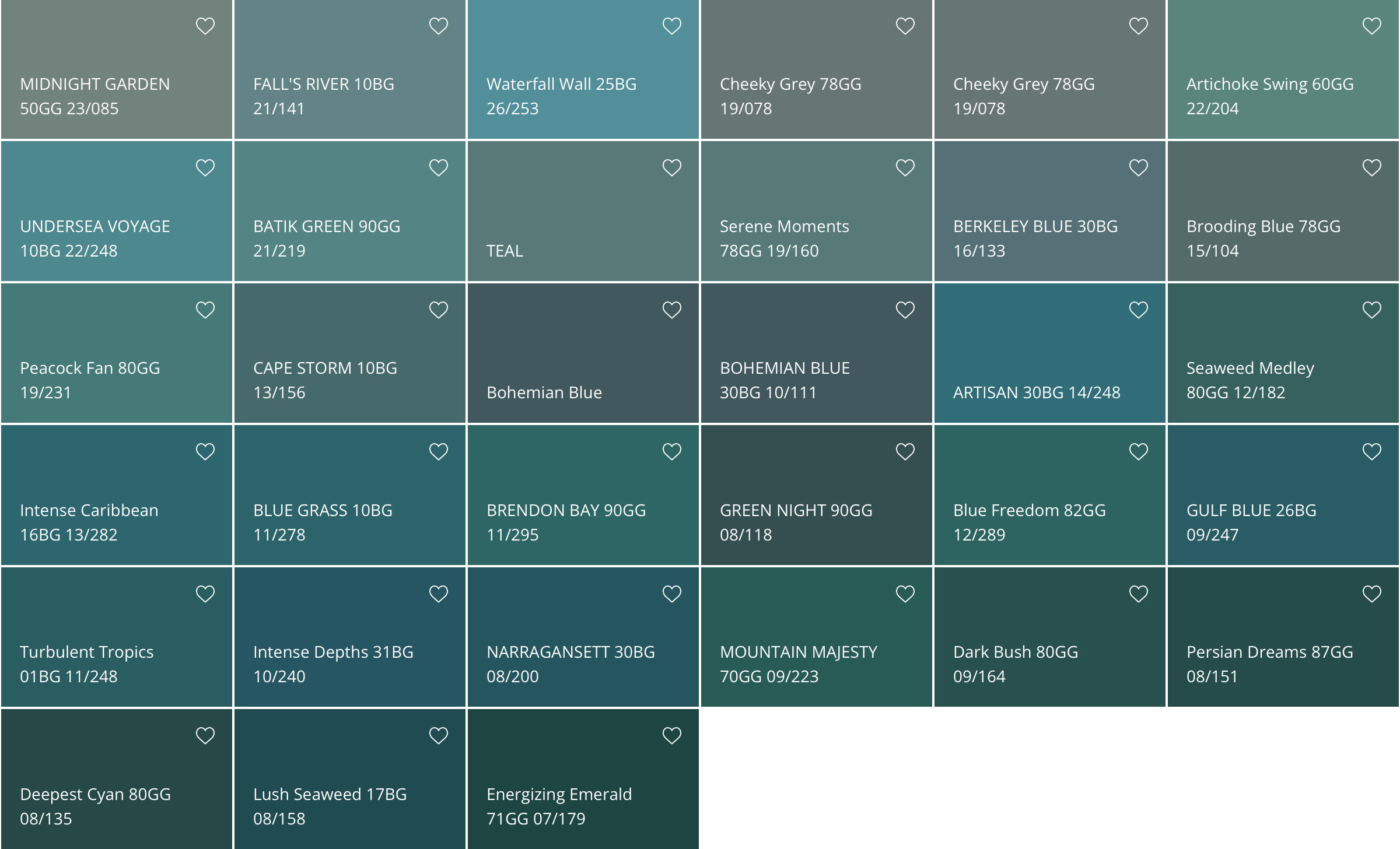Select the TEAL color swatch

[x=583, y=211]
